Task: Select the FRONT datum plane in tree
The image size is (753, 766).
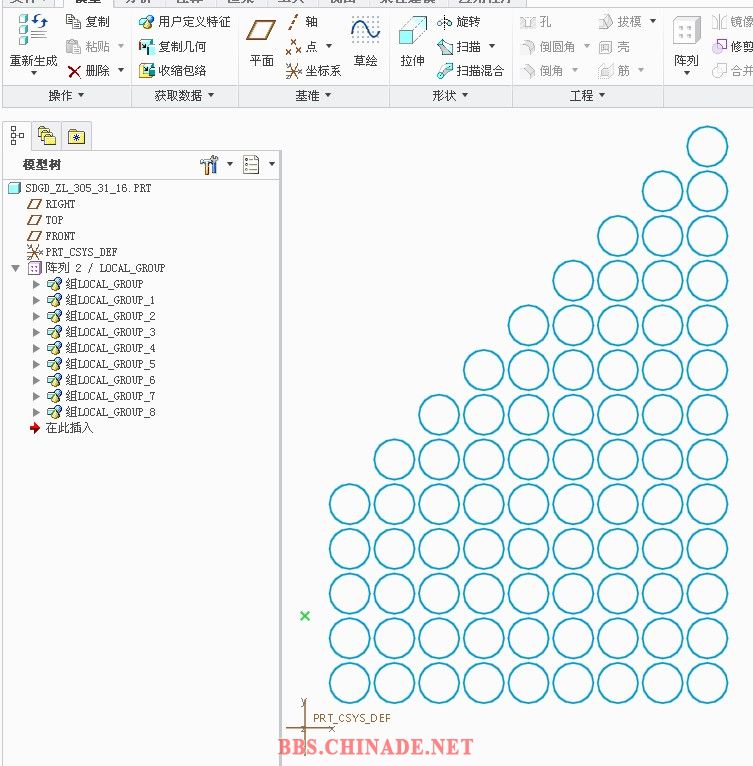Action: pos(60,236)
